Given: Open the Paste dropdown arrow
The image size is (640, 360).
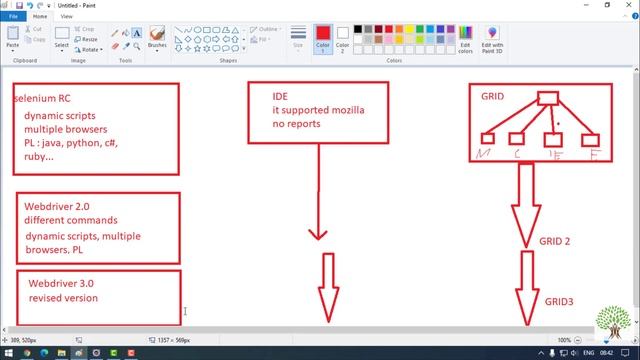Looking at the screenshot, I should click(x=13, y=51).
